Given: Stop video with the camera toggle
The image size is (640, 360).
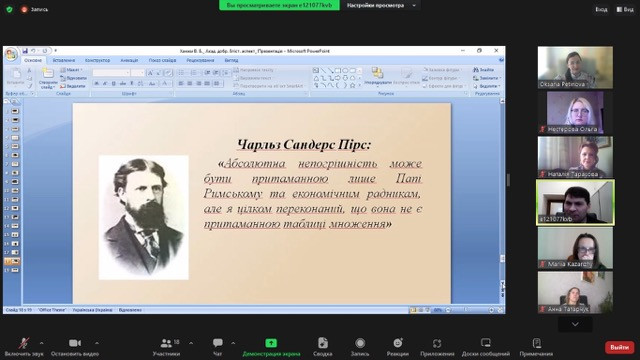Looking at the screenshot, I should 75,343.
